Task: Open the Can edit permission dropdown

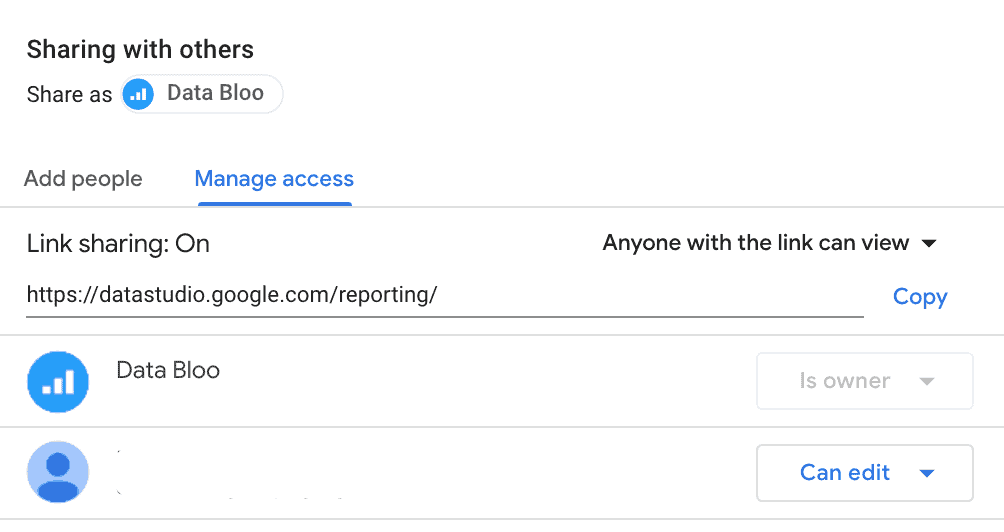Action: pyautogui.click(x=864, y=473)
